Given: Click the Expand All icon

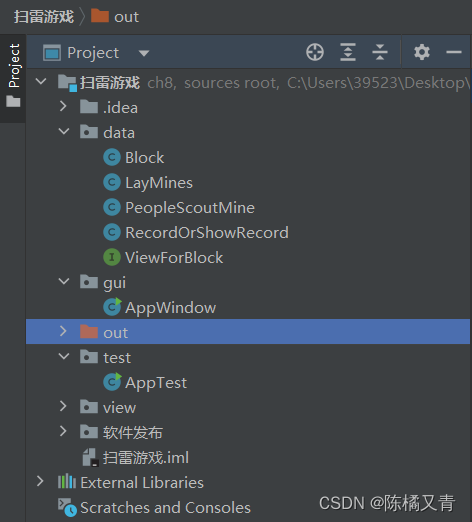Looking at the screenshot, I should tap(348, 52).
